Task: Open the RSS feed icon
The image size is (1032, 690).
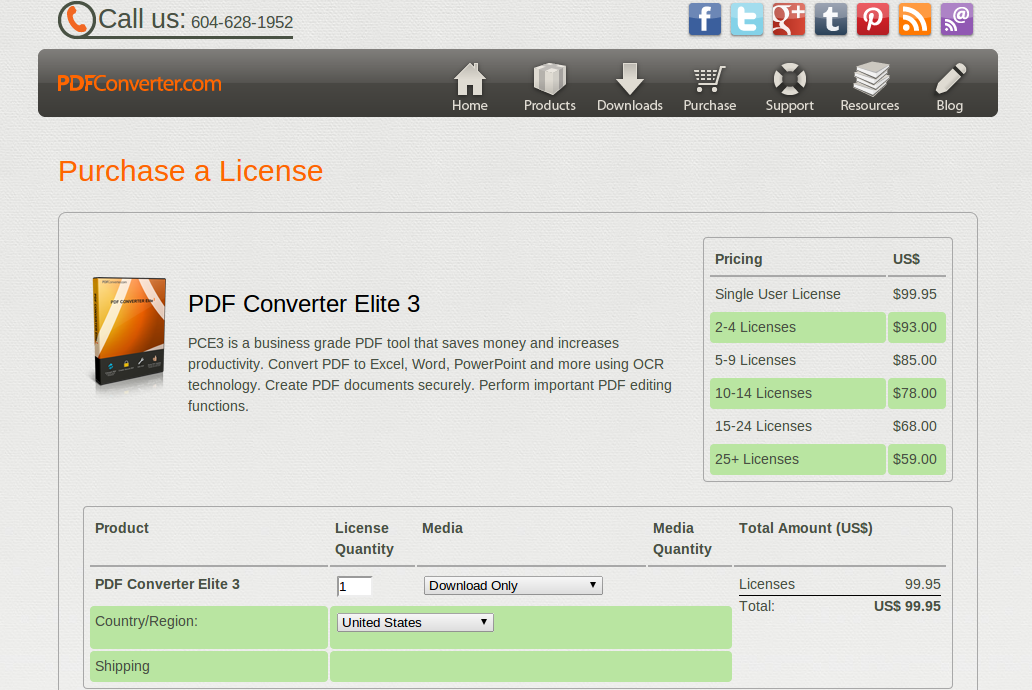Action: (915, 20)
